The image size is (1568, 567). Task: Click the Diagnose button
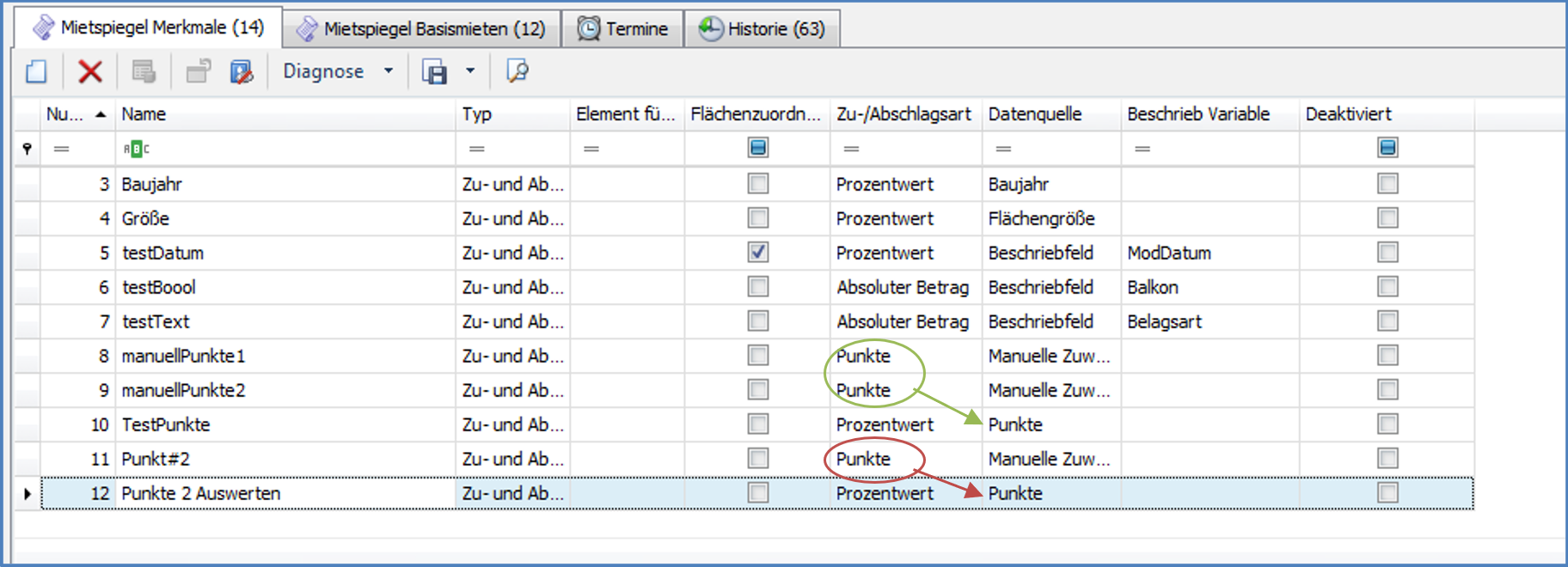(x=323, y=71)
